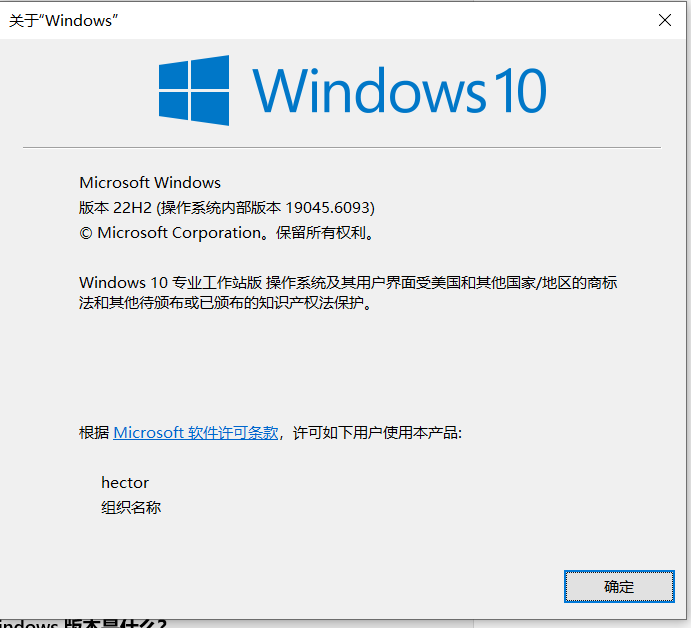This screenshot has height=628, width=691.
Task: Click the 组织名称 organization label
Action: 131,508
